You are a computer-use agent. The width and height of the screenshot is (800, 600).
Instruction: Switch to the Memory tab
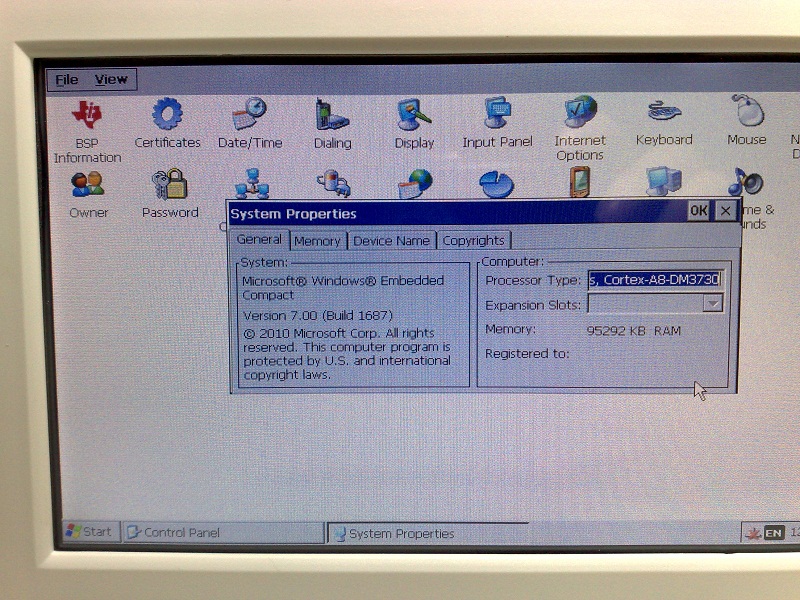(318, 240)
